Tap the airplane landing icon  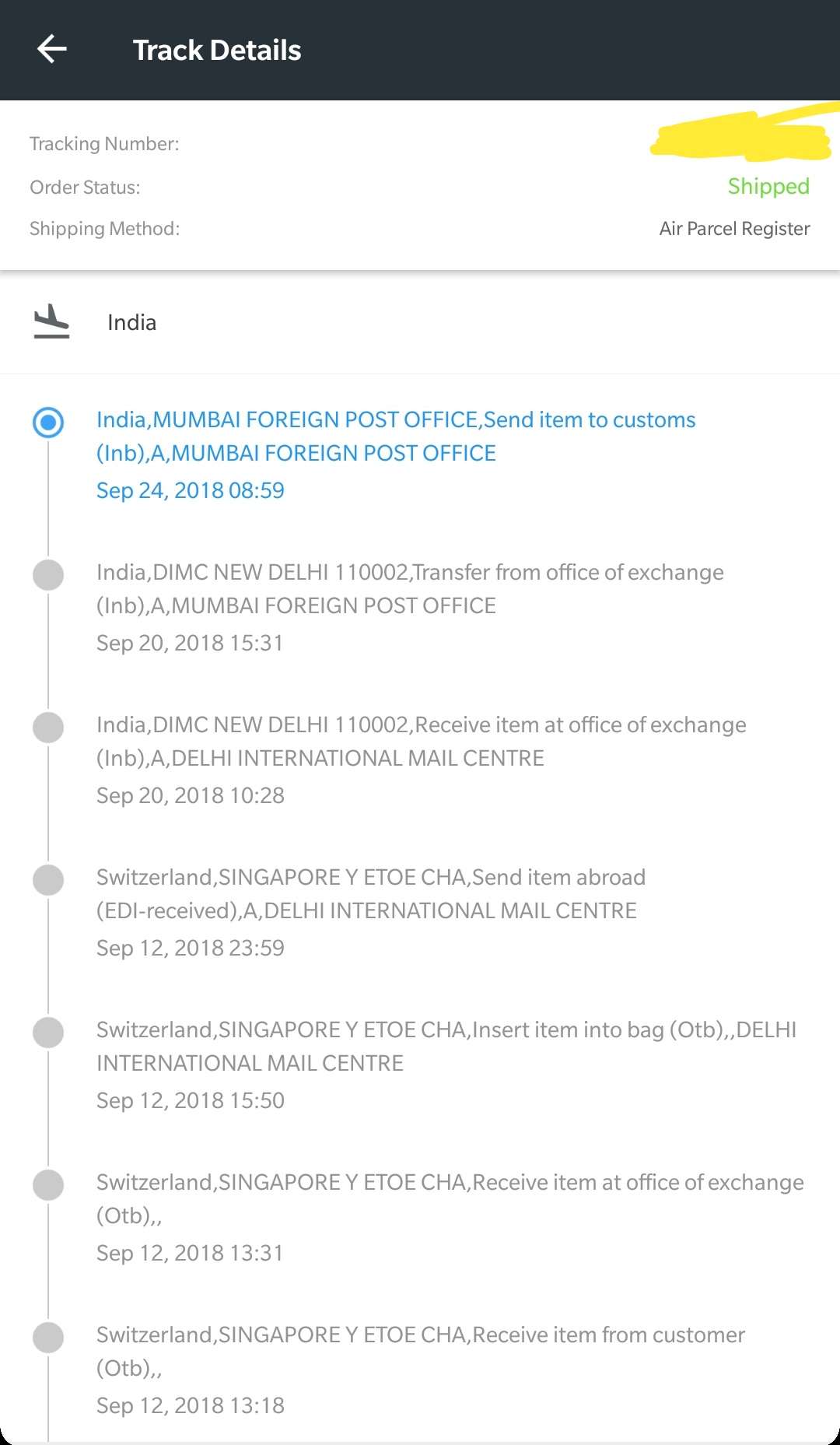(51, 321)
